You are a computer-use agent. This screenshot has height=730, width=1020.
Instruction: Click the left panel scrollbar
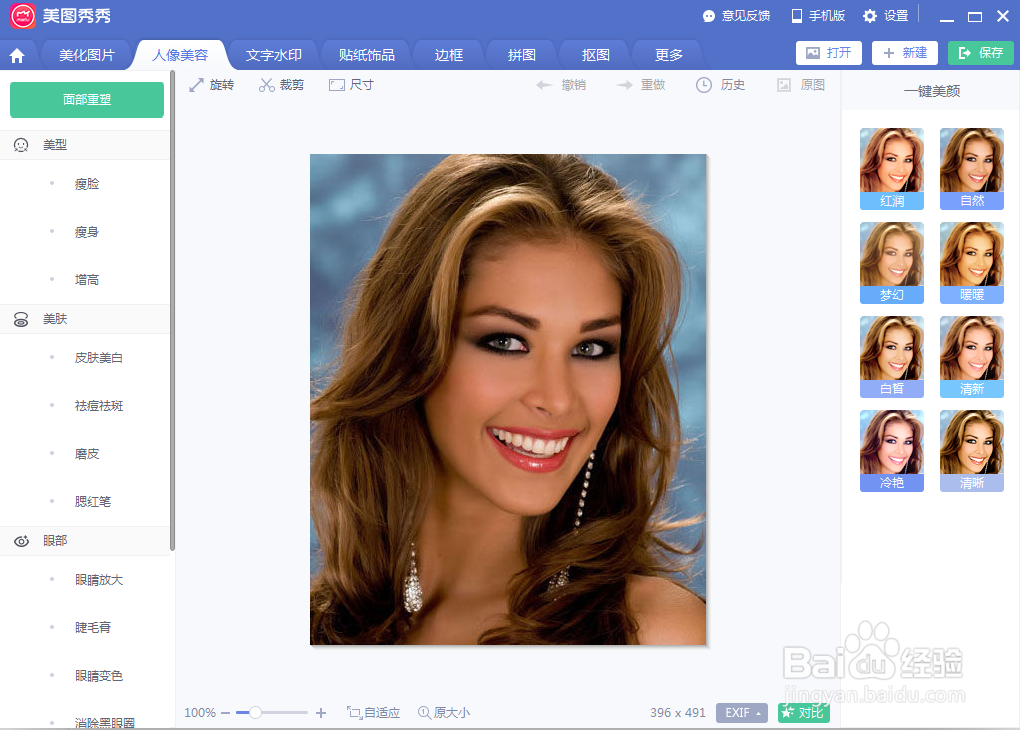click(x=172, y=311)
